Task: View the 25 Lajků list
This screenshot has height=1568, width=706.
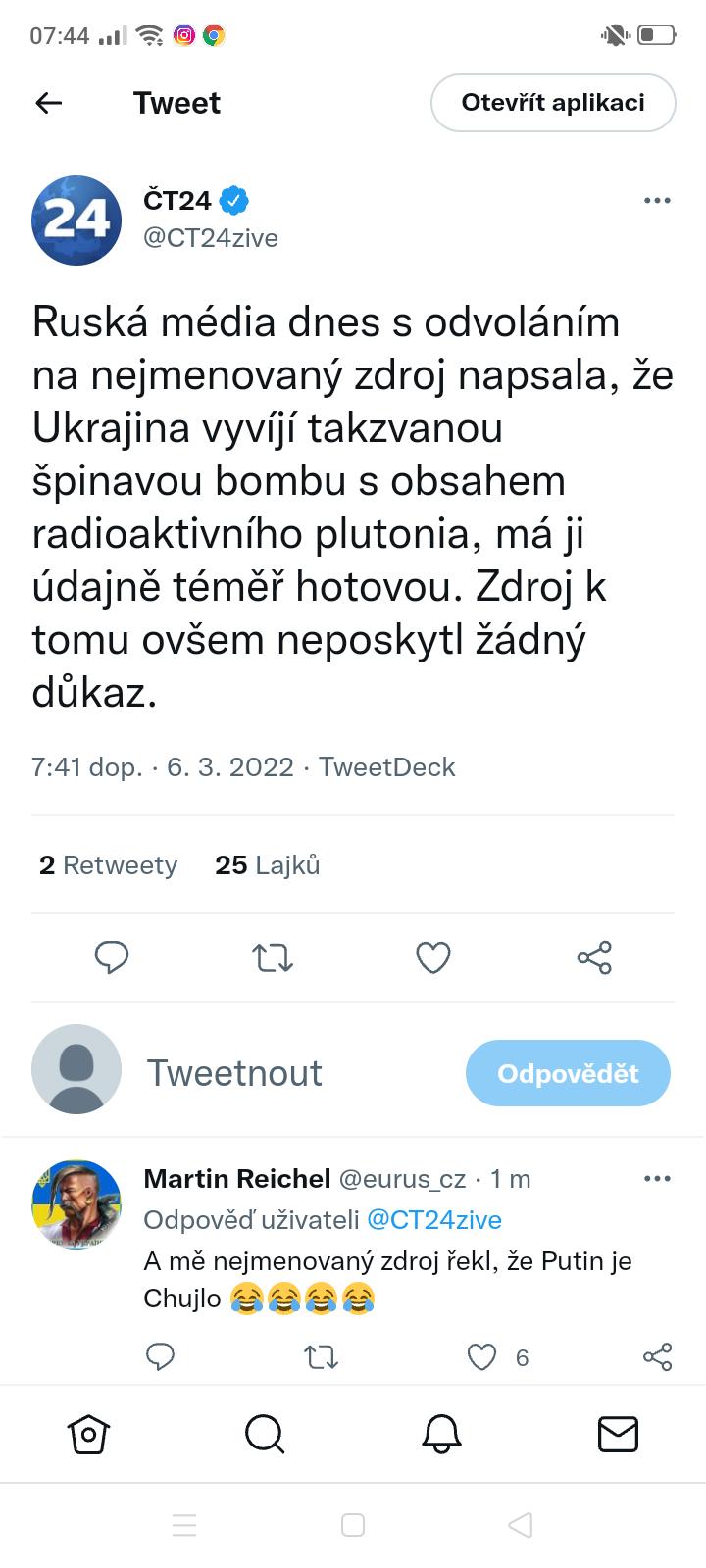Action: pos(268,865)
